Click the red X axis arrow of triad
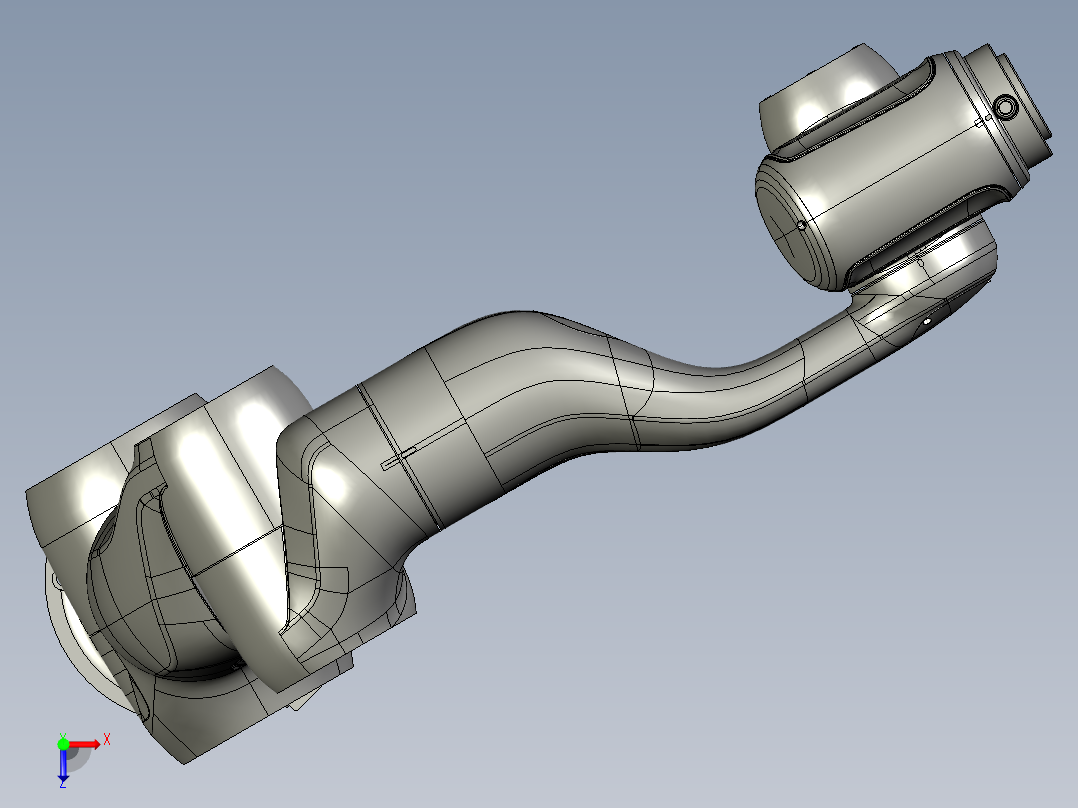Viewport: 1078px width, 808px height. pyautogui.click(x=85, y=744)
